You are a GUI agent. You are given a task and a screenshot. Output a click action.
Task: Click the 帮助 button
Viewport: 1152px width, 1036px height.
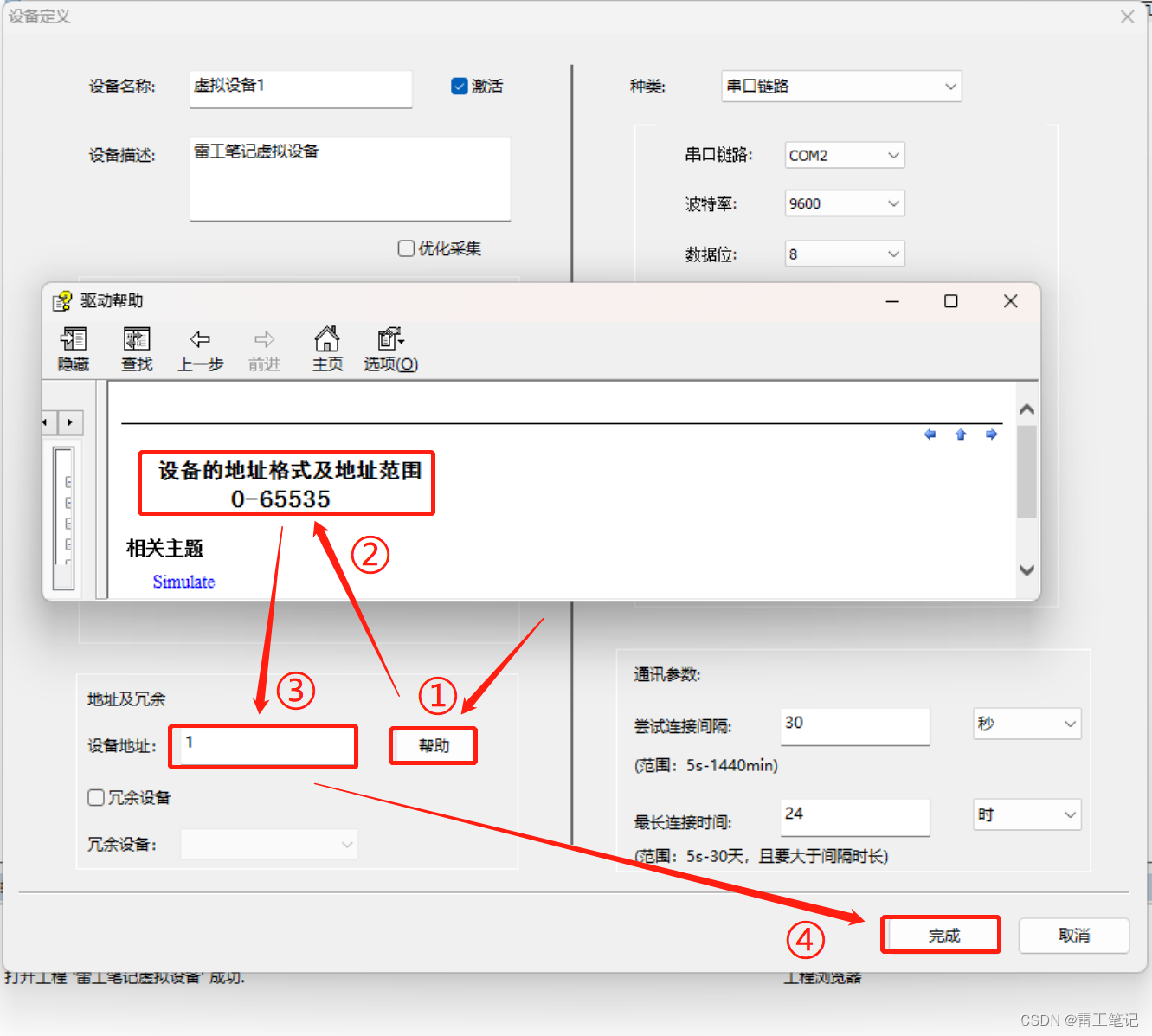(434, 746)
